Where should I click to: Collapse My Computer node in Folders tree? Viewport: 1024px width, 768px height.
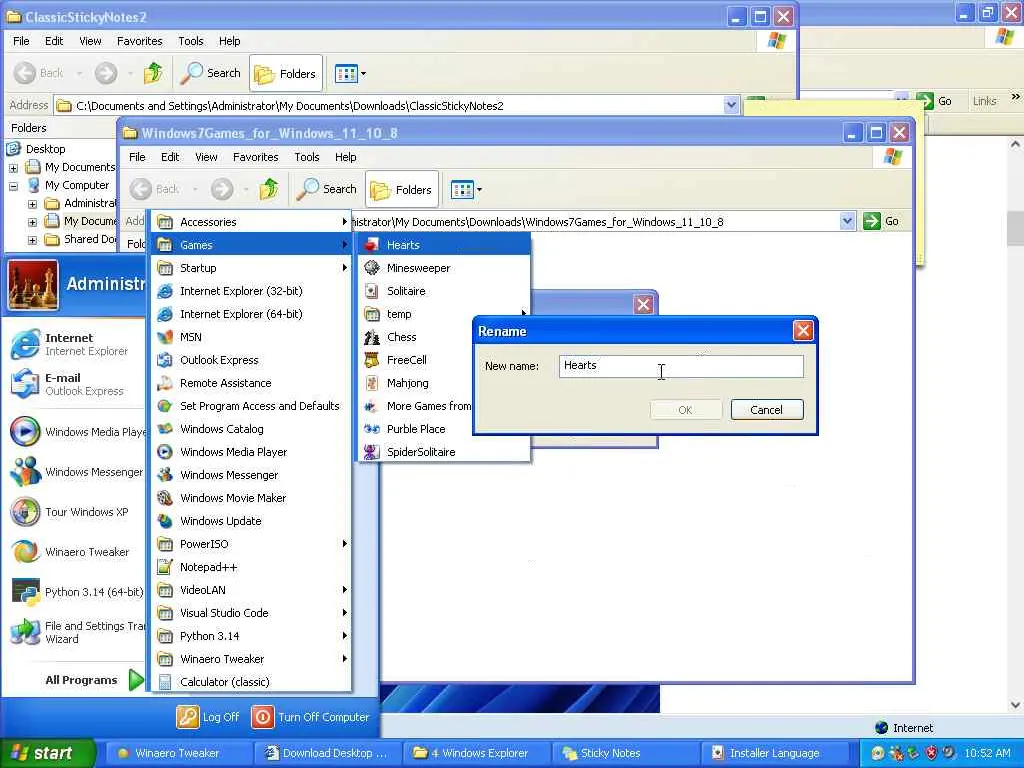13,186
